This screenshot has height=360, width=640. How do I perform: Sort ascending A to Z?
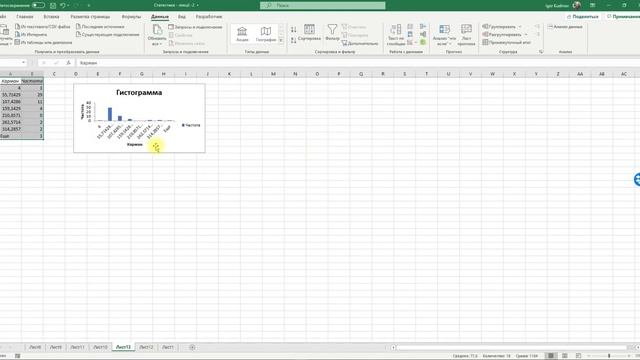(x=293, y=29)
